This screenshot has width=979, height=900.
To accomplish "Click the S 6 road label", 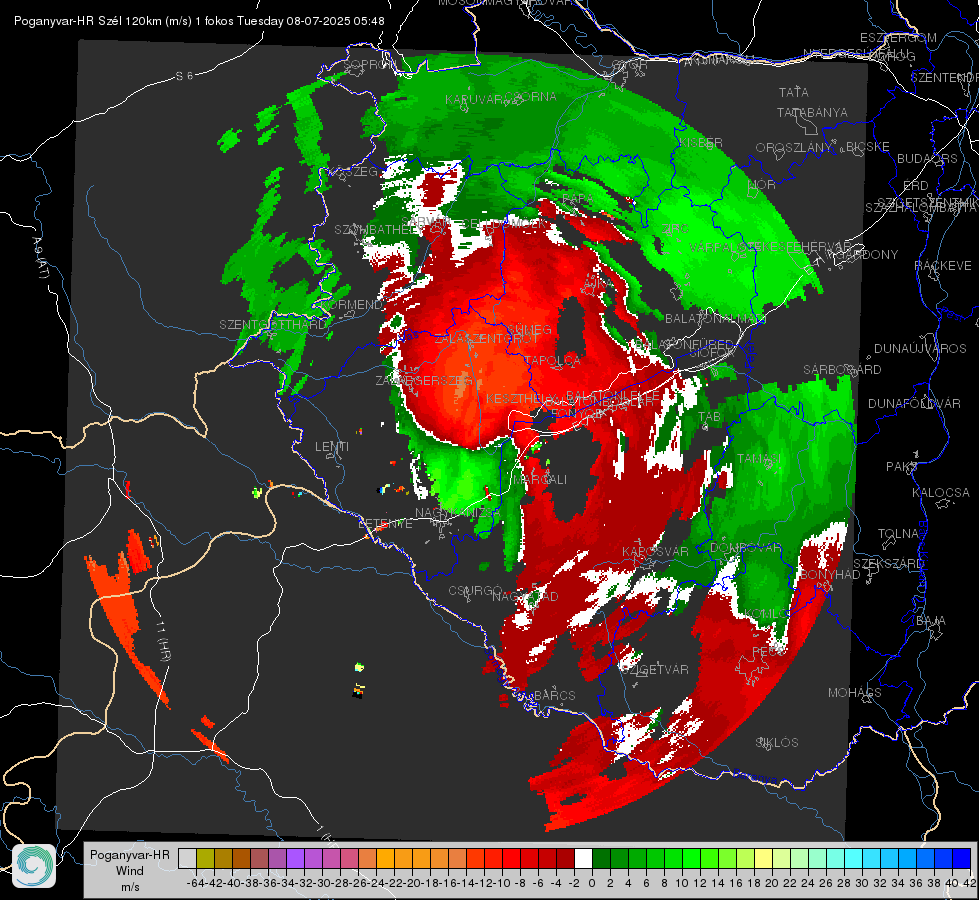I will tap(184, 76).
